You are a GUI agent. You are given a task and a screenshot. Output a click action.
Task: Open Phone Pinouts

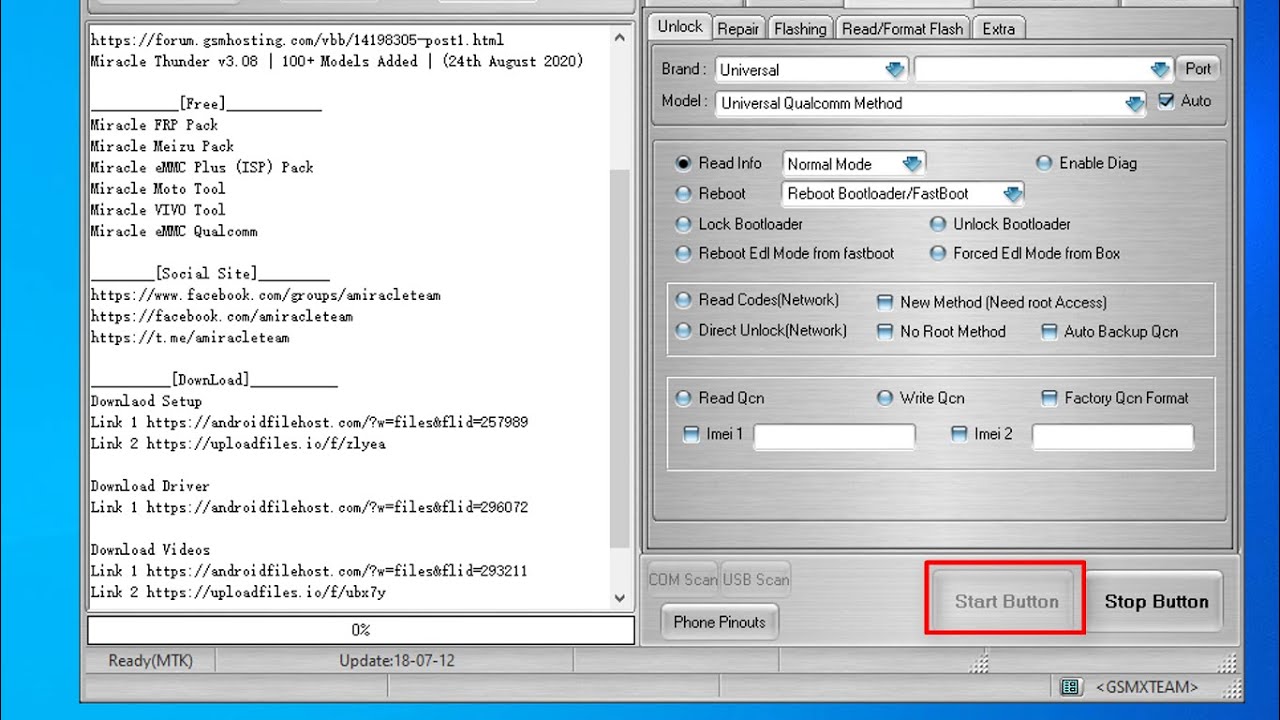pyautogui.click(x=719, y=622)
